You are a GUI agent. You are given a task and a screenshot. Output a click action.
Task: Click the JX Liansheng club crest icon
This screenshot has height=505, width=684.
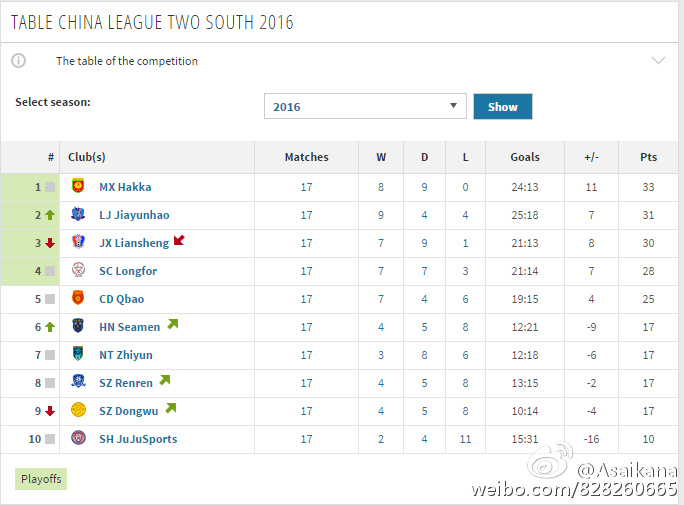click(78, 242)
